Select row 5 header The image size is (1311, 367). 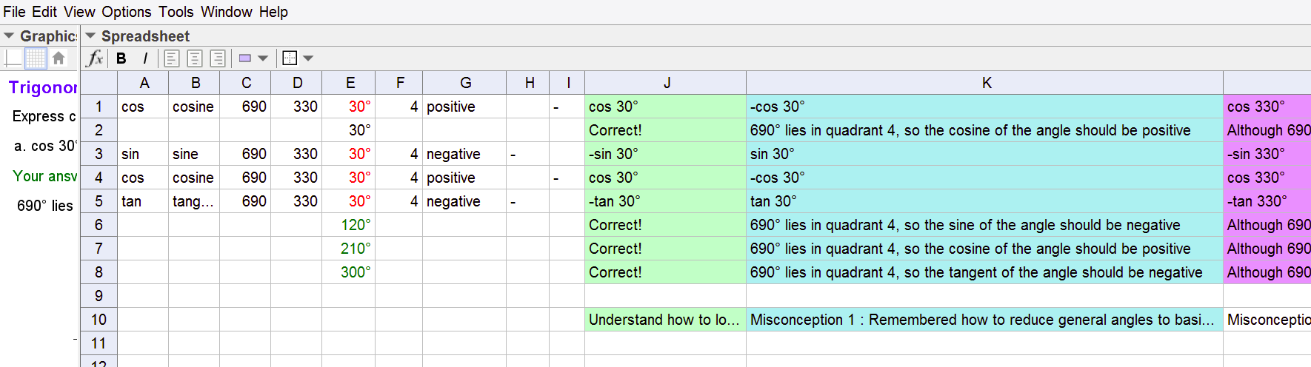click(98, 201)
